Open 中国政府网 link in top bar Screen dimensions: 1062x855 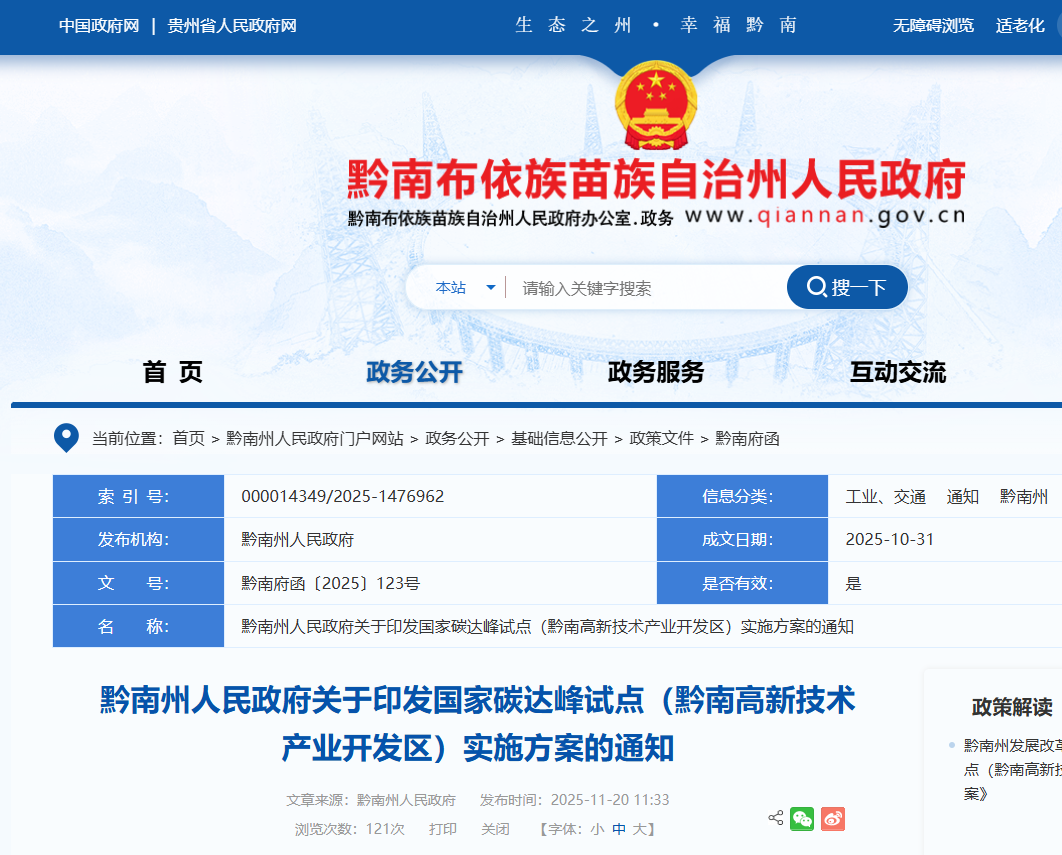point(98,26)
